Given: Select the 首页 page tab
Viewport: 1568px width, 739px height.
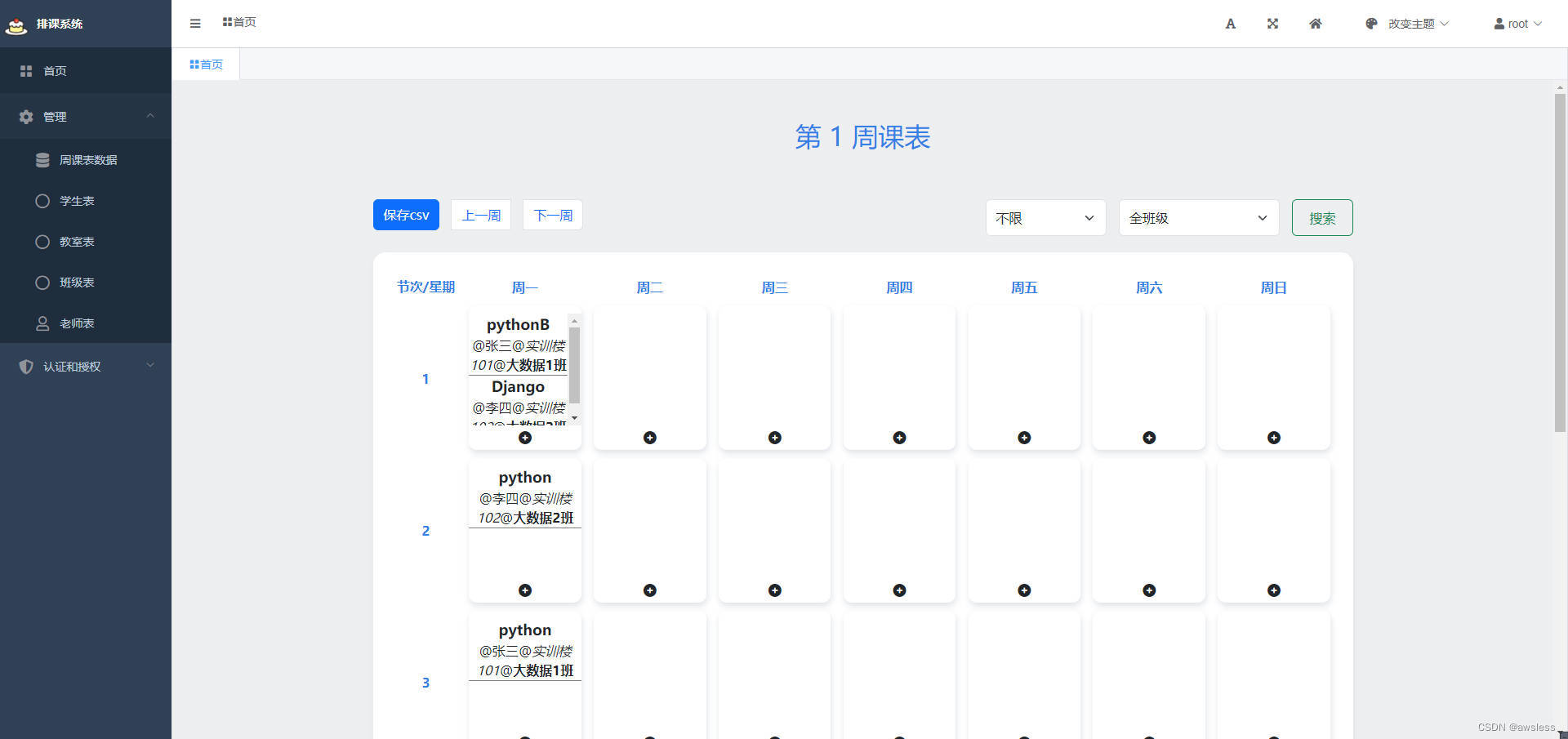Looking at the screenshot, I should click(x=206, y=65).
